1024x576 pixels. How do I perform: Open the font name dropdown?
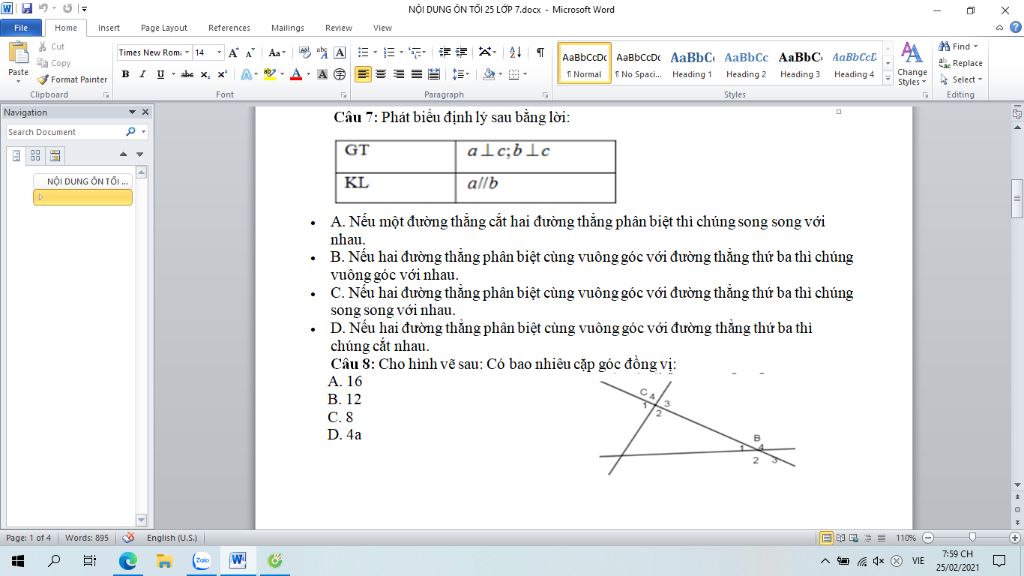[x=187, y=52]
